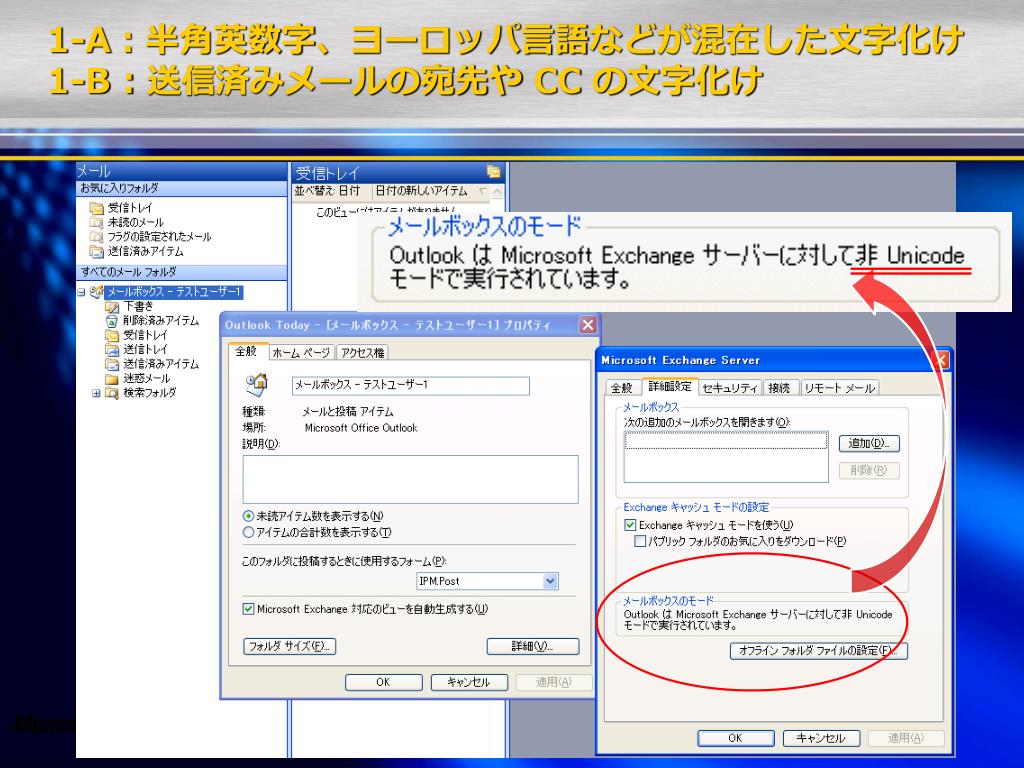Image resolution: width=1024 pixels, height=768 pixels.
Task: Click the scroll up arrow in 受信トレイ list
Action: tap(498, 192)
